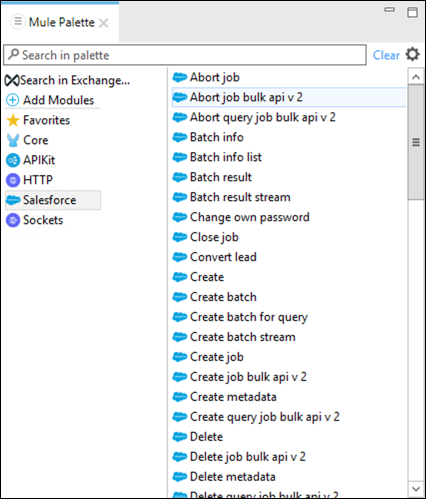The height and width of the screenshot is (499, 426).
Task: Click the icon beside Delete
Action: coord(180,437)
